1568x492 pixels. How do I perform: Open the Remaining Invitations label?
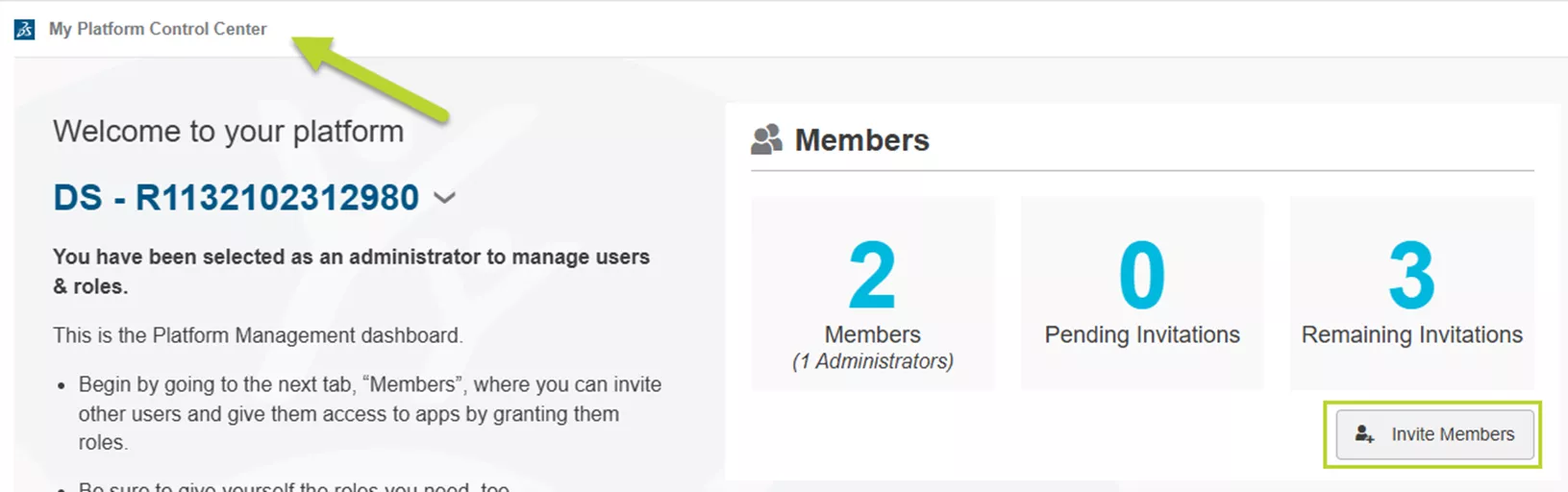click(1411, 334)
